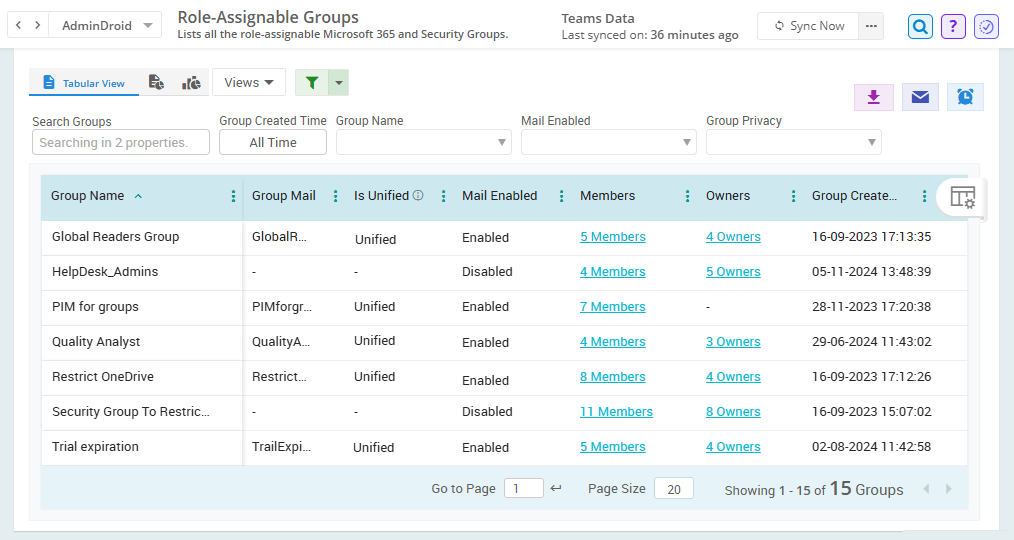Screen dimensions: 1014x540
Task: Open the schedule alarm clock icon
Action: [965, 97]
